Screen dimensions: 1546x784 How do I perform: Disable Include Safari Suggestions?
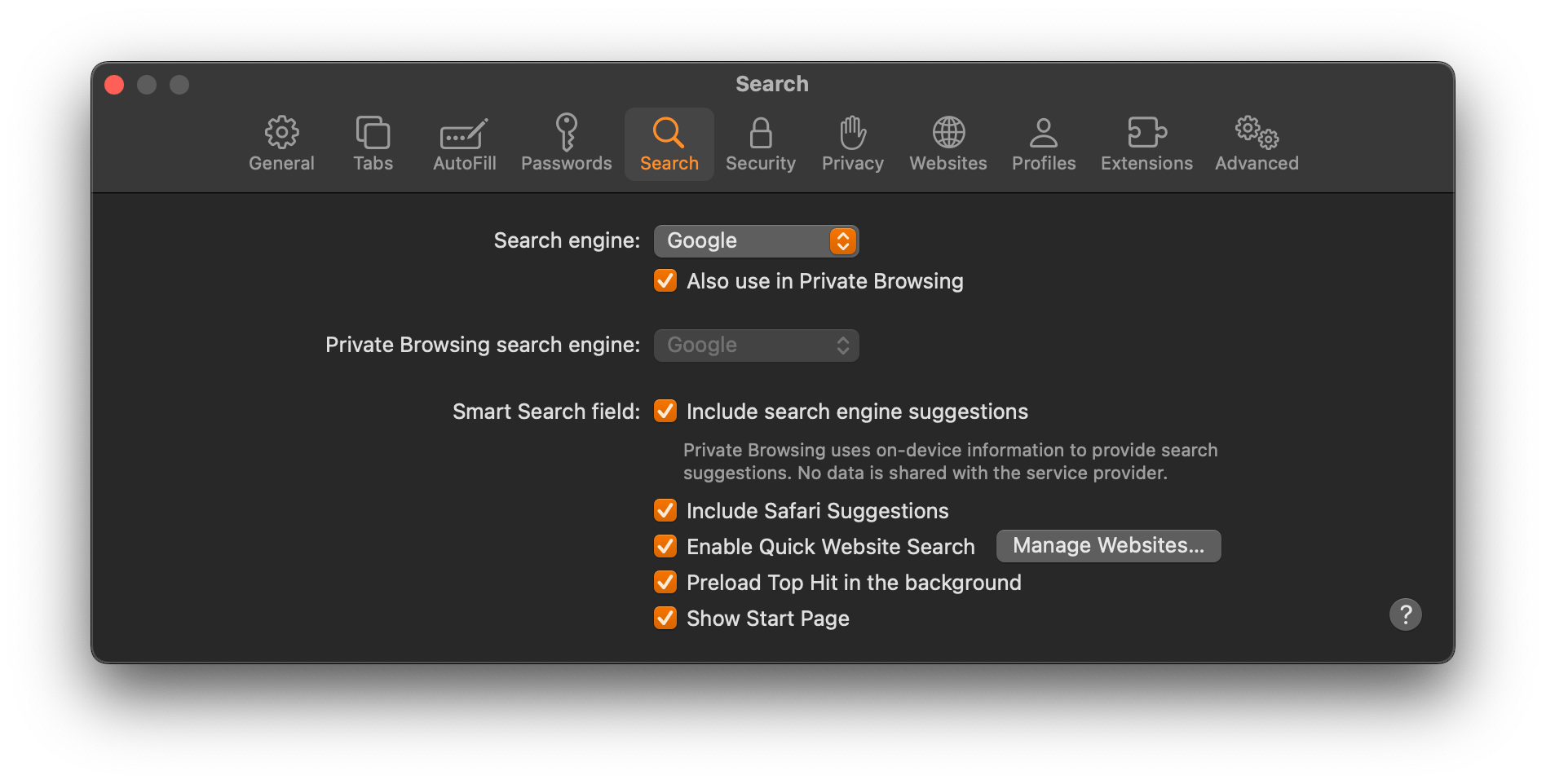click(665, 510)
